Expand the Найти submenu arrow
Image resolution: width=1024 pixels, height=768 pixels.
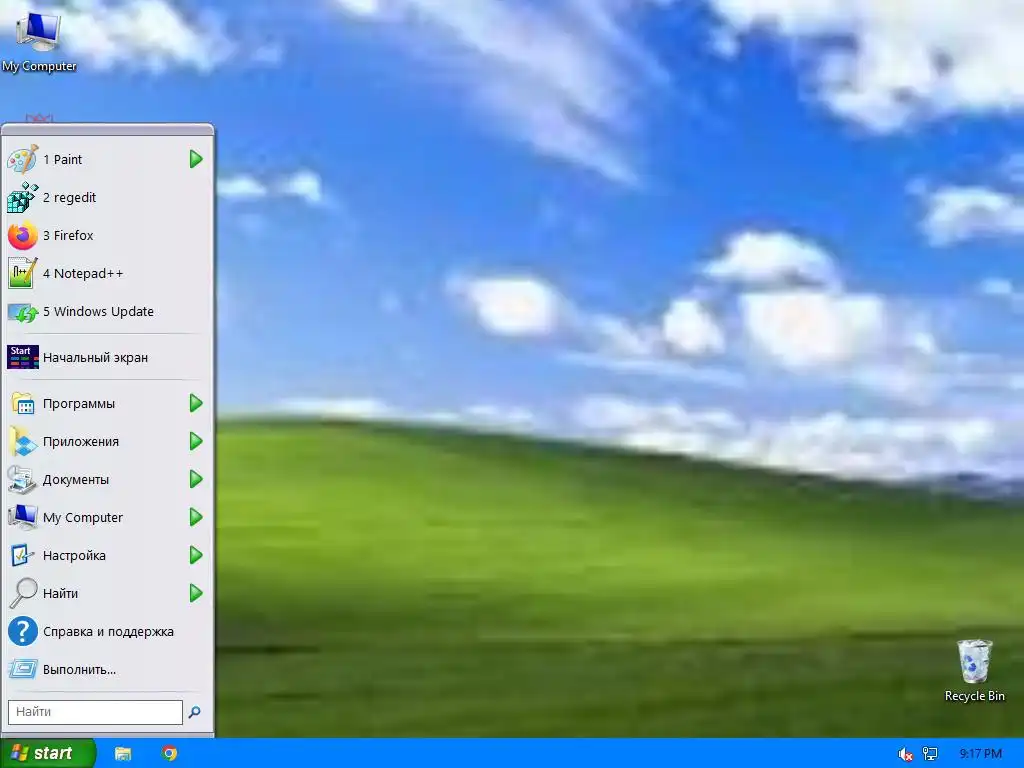pyautogui.click(x=196, y=593)
